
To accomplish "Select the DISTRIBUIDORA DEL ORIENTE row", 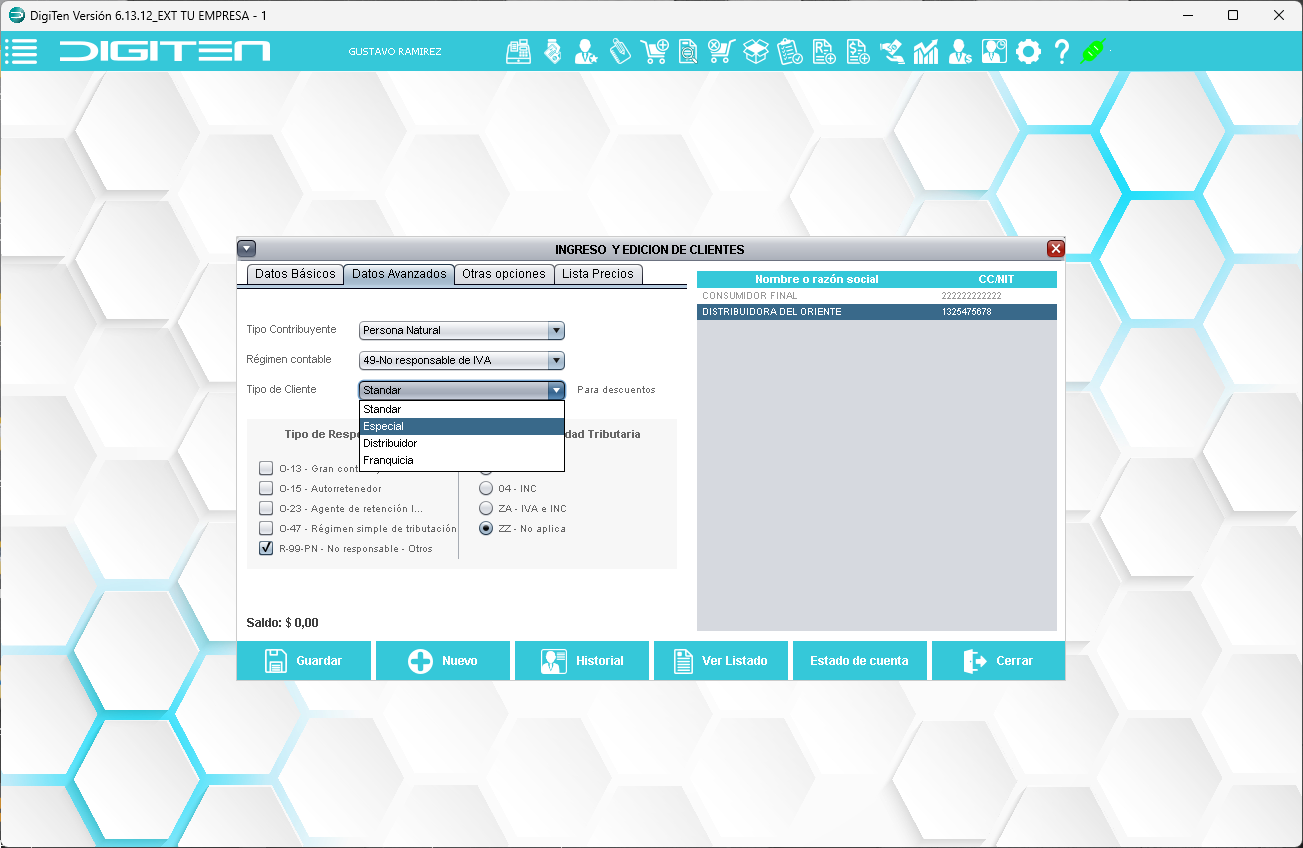I will point(877,312).
